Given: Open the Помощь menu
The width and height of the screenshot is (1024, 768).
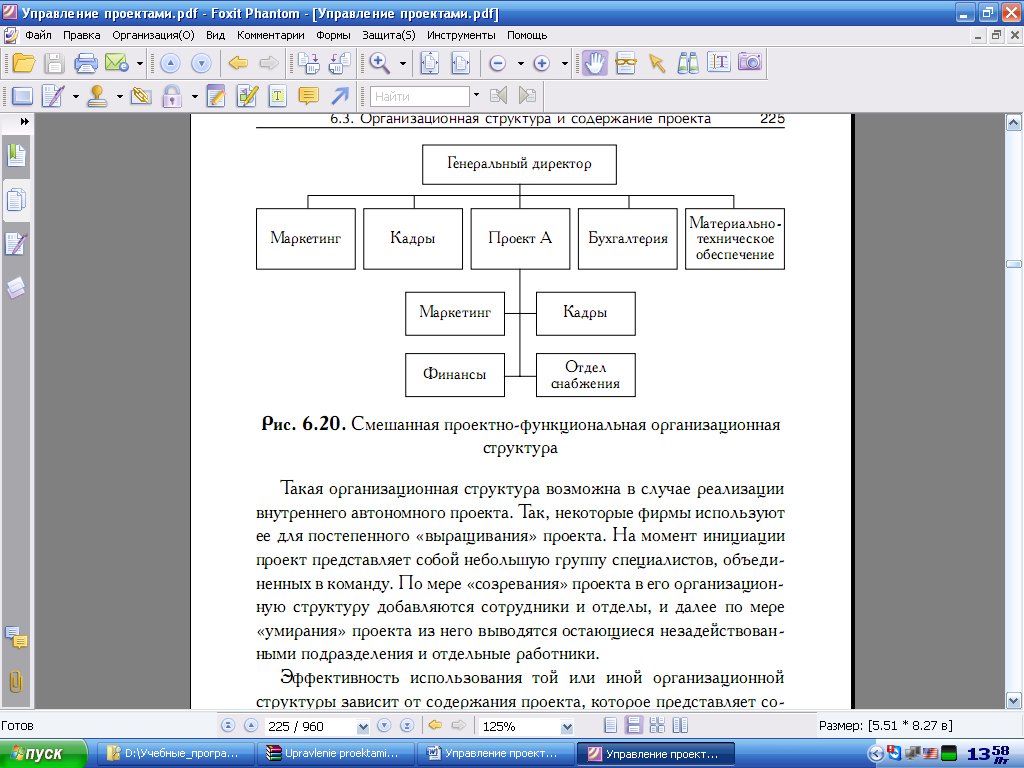Looking at the screenshot, I should point(527,35).
